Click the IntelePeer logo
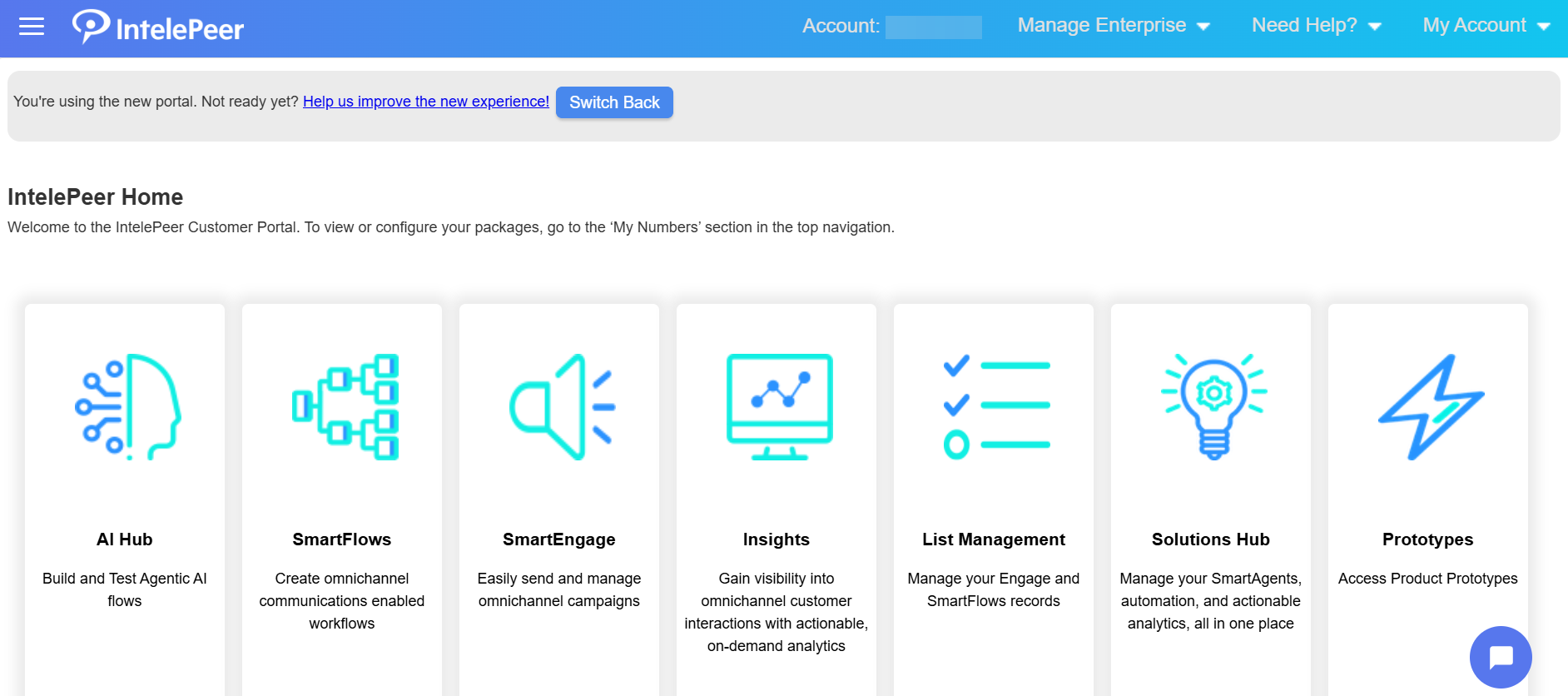The width and height of the screenshot is (1568, 696). [158, 27]
